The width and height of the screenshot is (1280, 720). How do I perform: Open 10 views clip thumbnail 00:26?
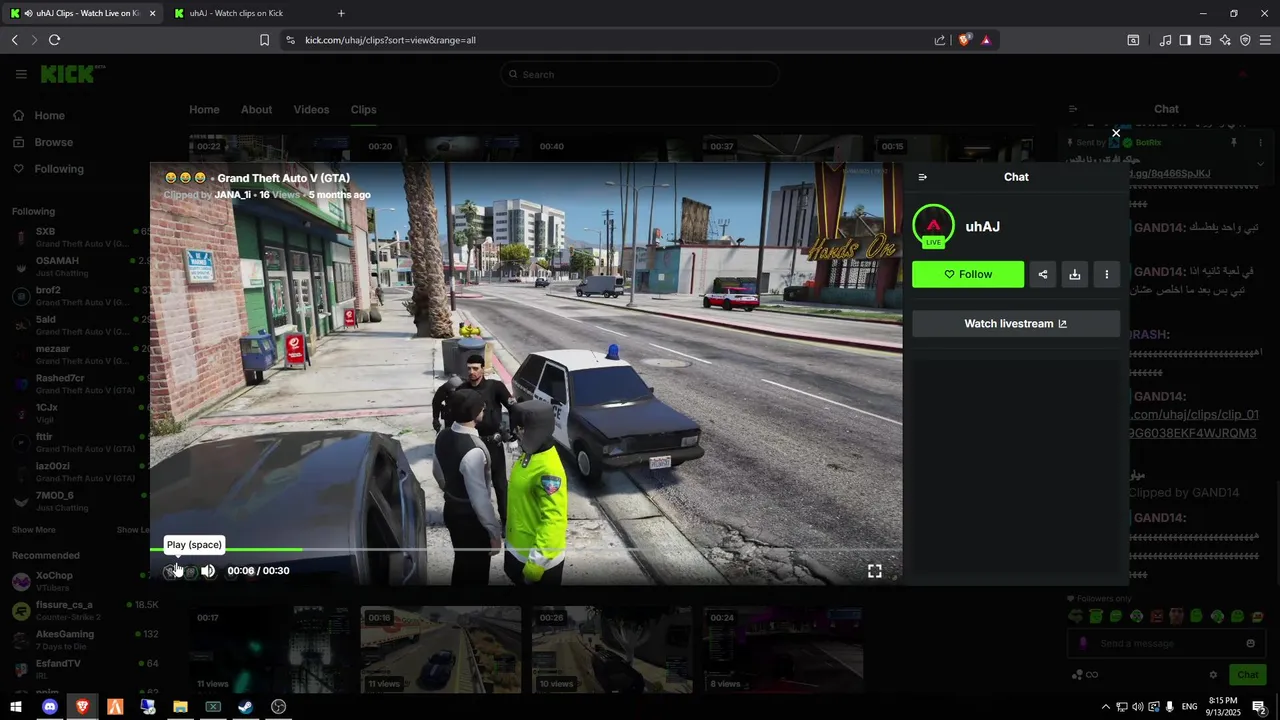click(x=612, y=650)
